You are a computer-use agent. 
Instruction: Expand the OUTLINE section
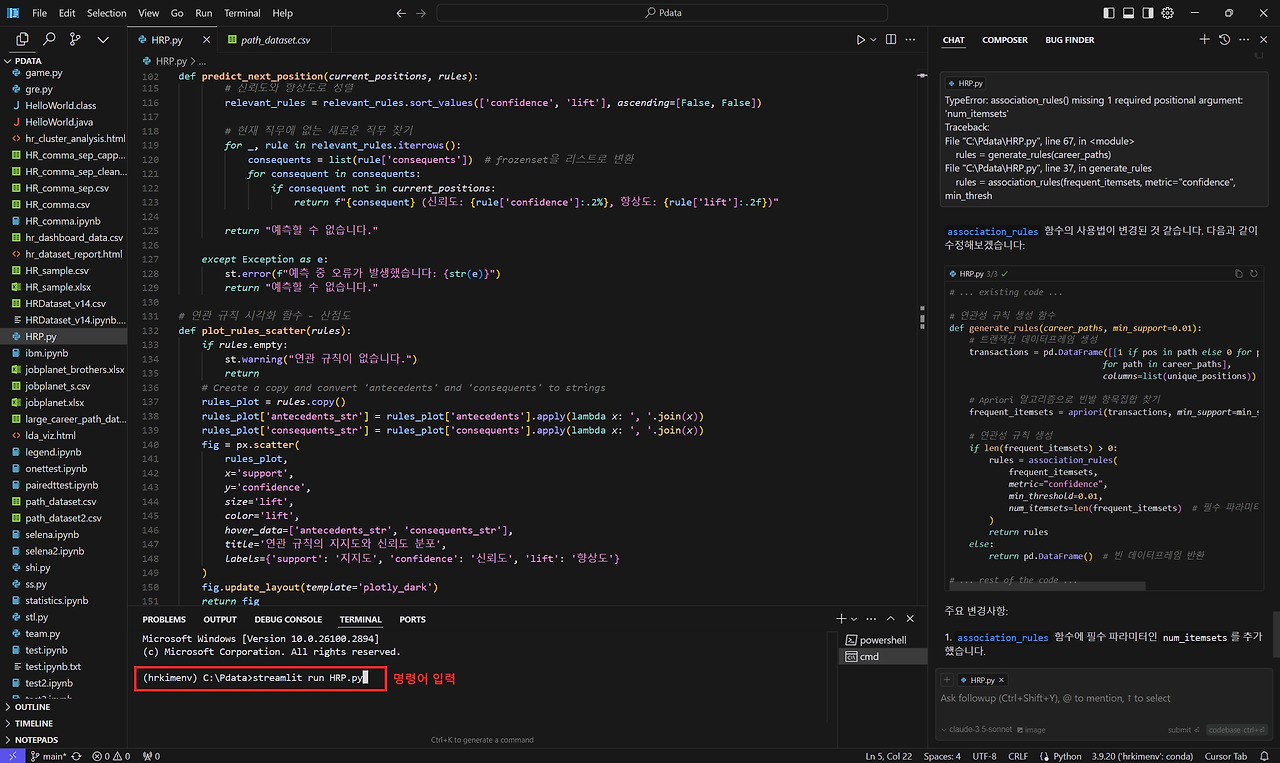tap(64, 707)
